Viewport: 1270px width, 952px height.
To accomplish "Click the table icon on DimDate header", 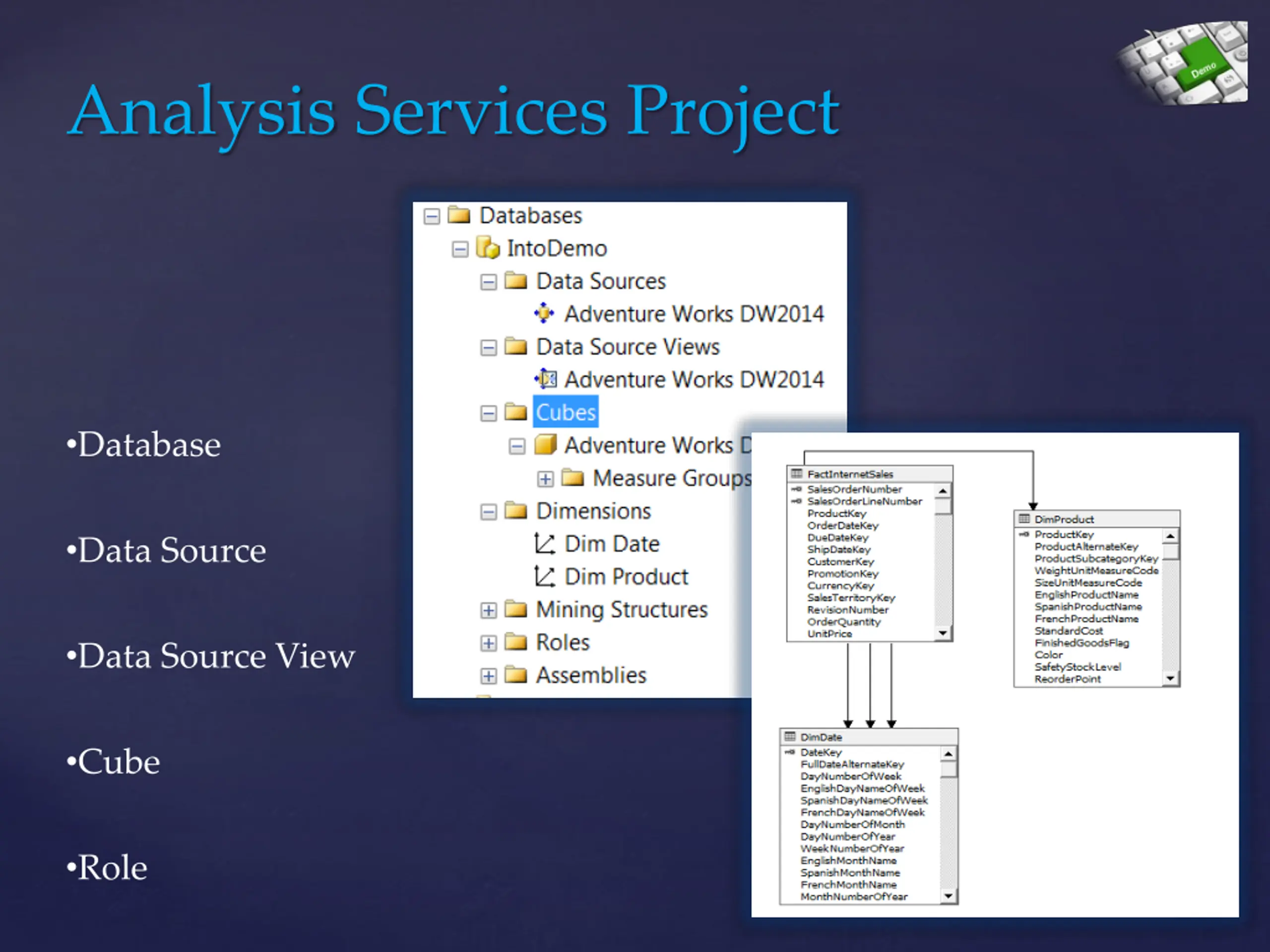I will [x=790, y=737].
